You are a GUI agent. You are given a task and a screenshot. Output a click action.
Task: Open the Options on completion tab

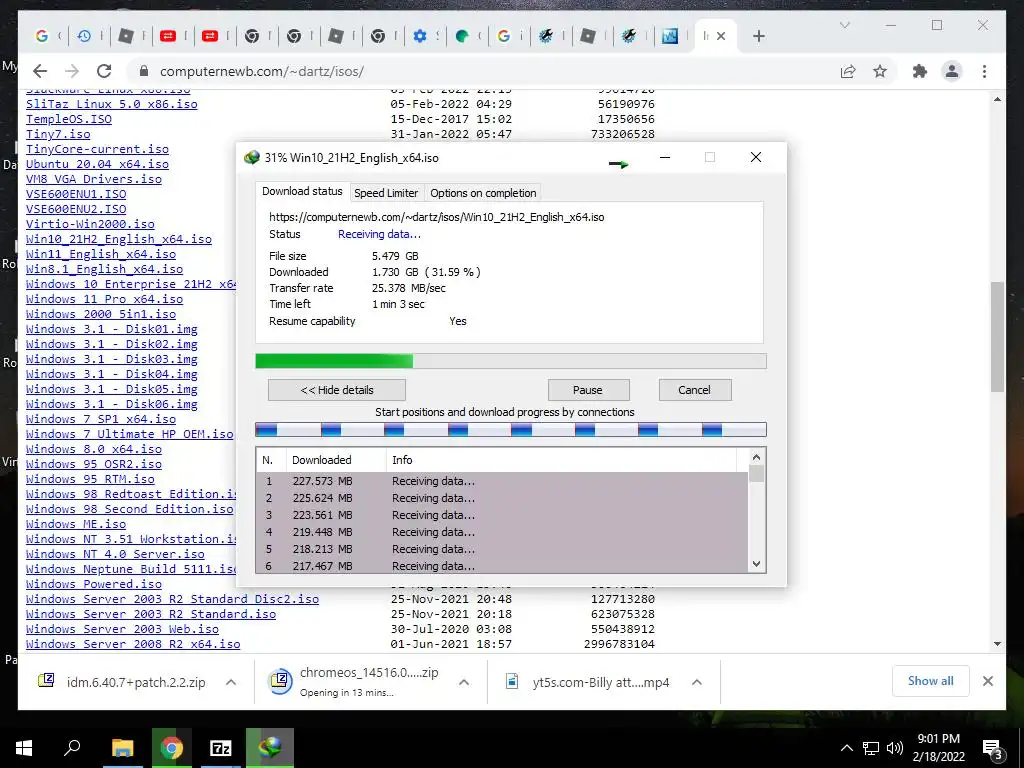pyautogui.click(x=483, y=193)
